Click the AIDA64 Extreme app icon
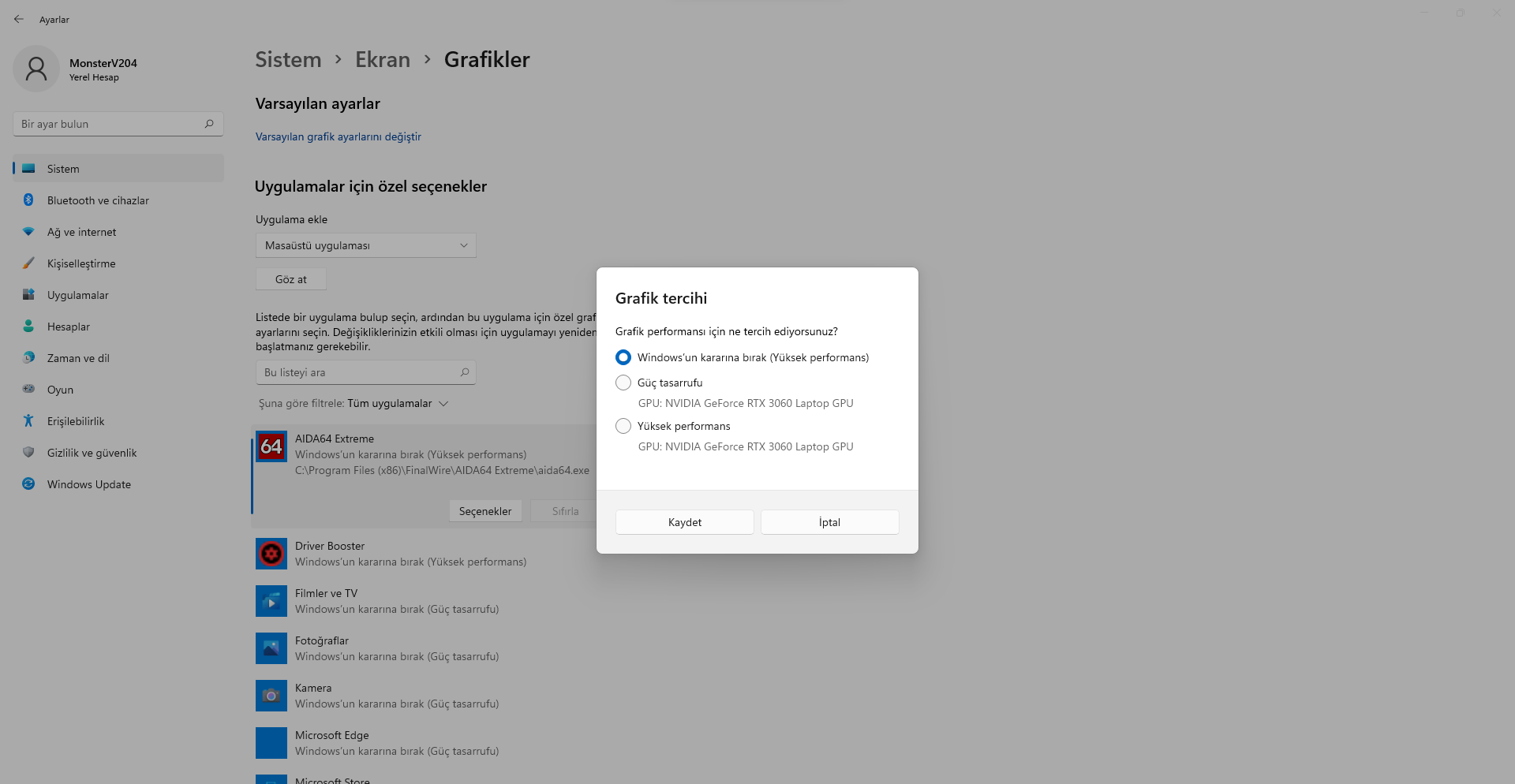This screenshot has height=784, width=1515. tap(271, 446)
